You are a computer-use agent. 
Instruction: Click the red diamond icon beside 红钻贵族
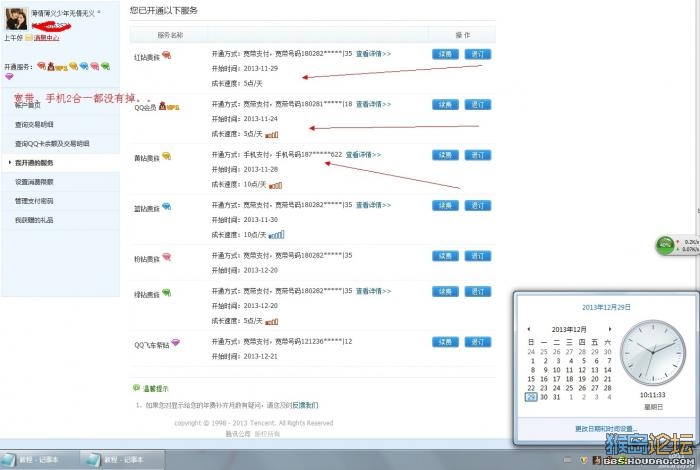click(x=167, y=55)
